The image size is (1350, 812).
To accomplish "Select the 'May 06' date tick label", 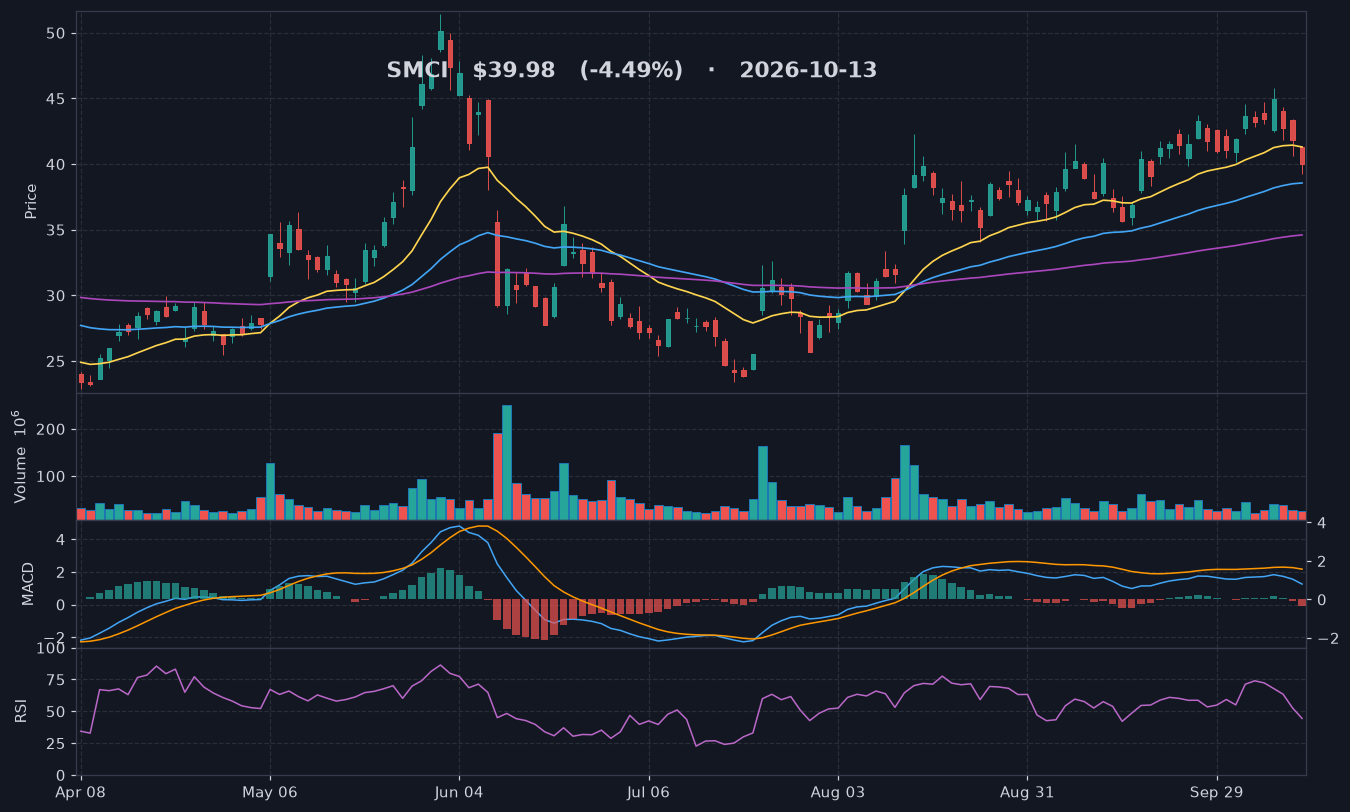I will (x=271, y=792).
